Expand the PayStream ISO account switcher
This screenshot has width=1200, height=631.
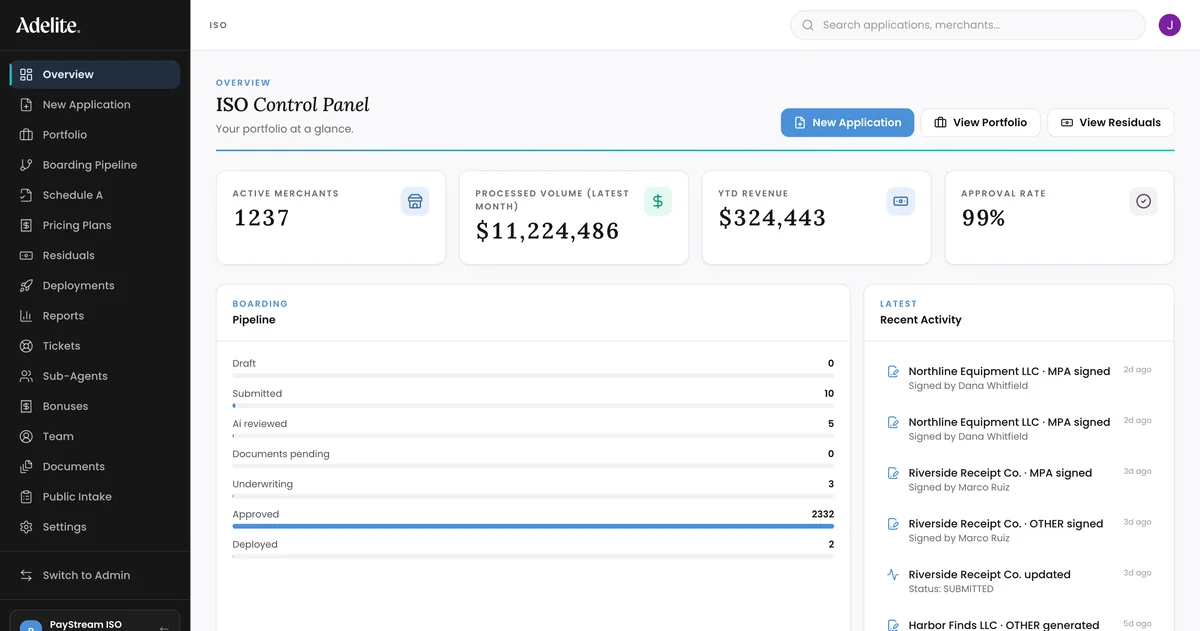[x=95, y=621]
